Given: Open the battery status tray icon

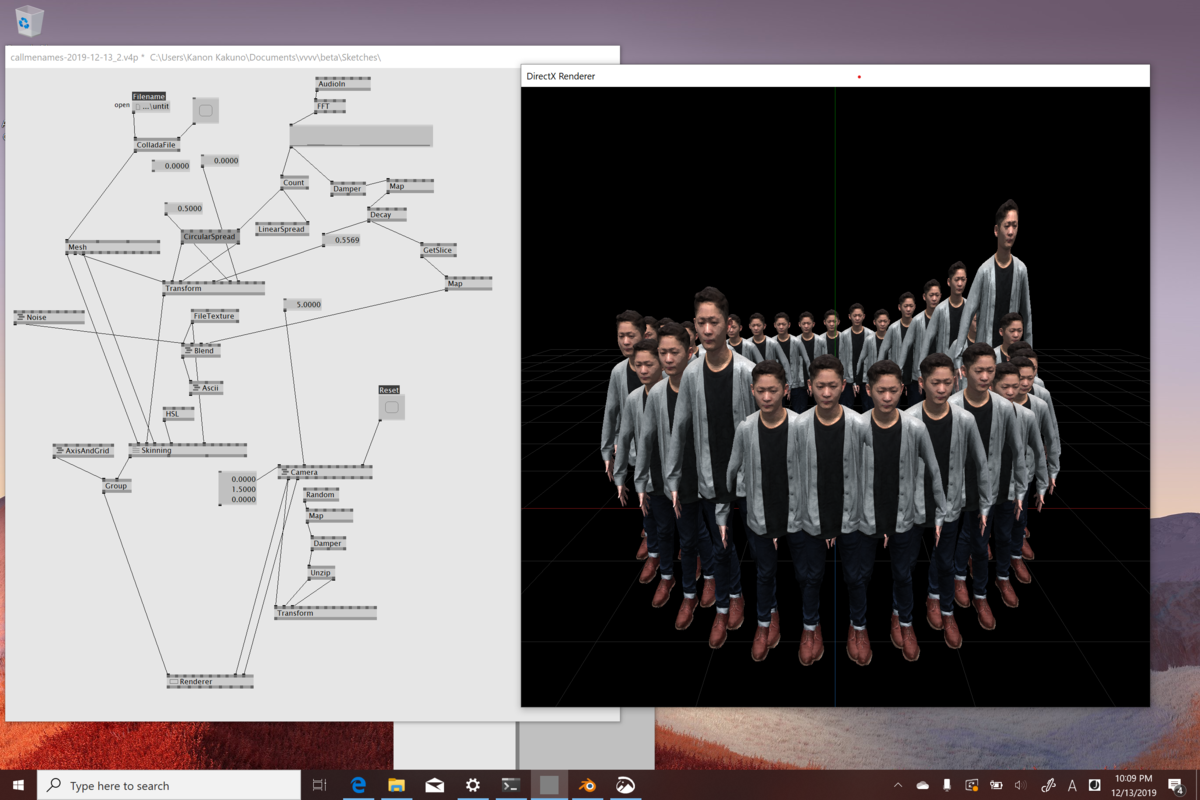Looking at the screenshot, I should tap(996, 786).
